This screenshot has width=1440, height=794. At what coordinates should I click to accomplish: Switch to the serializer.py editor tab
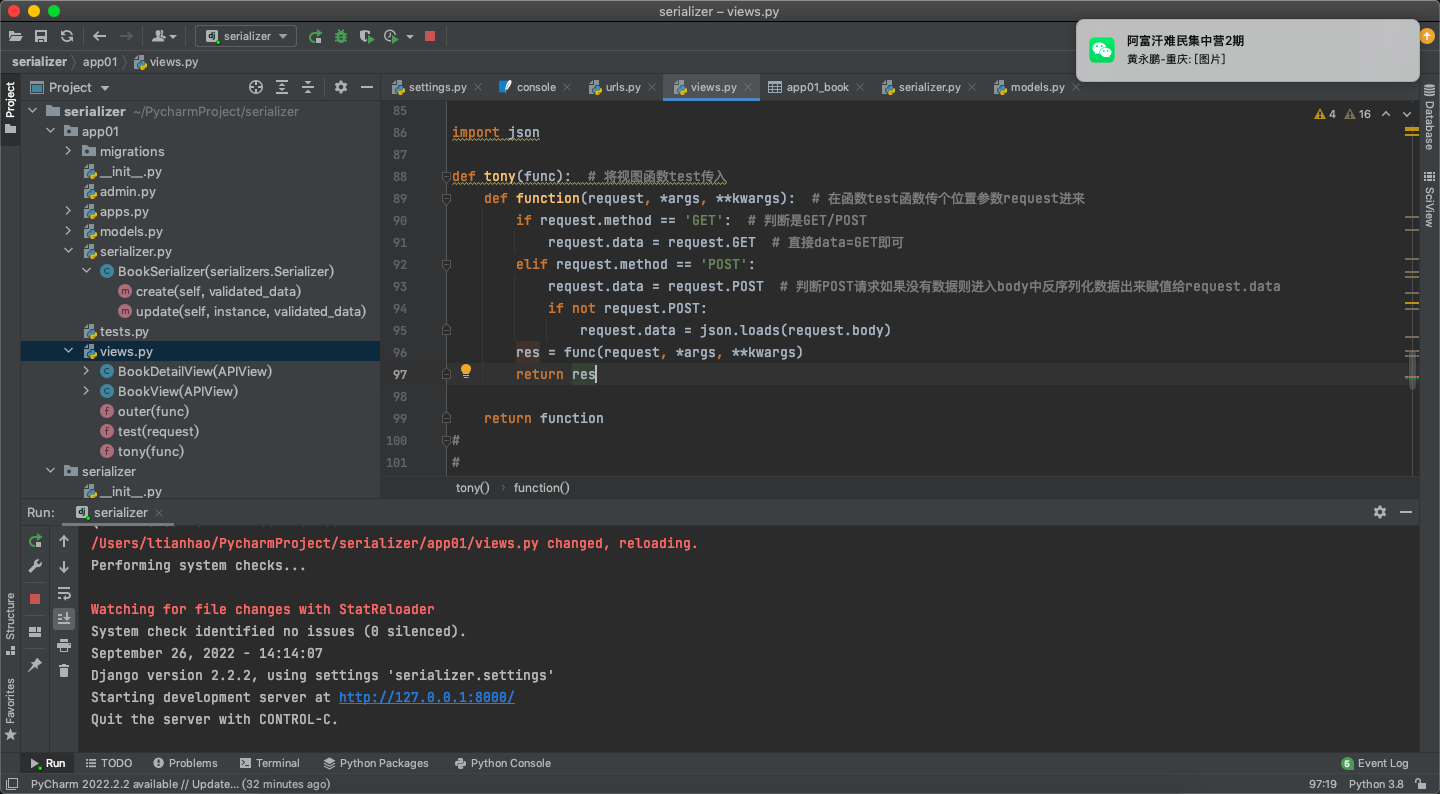coord(929,87)
